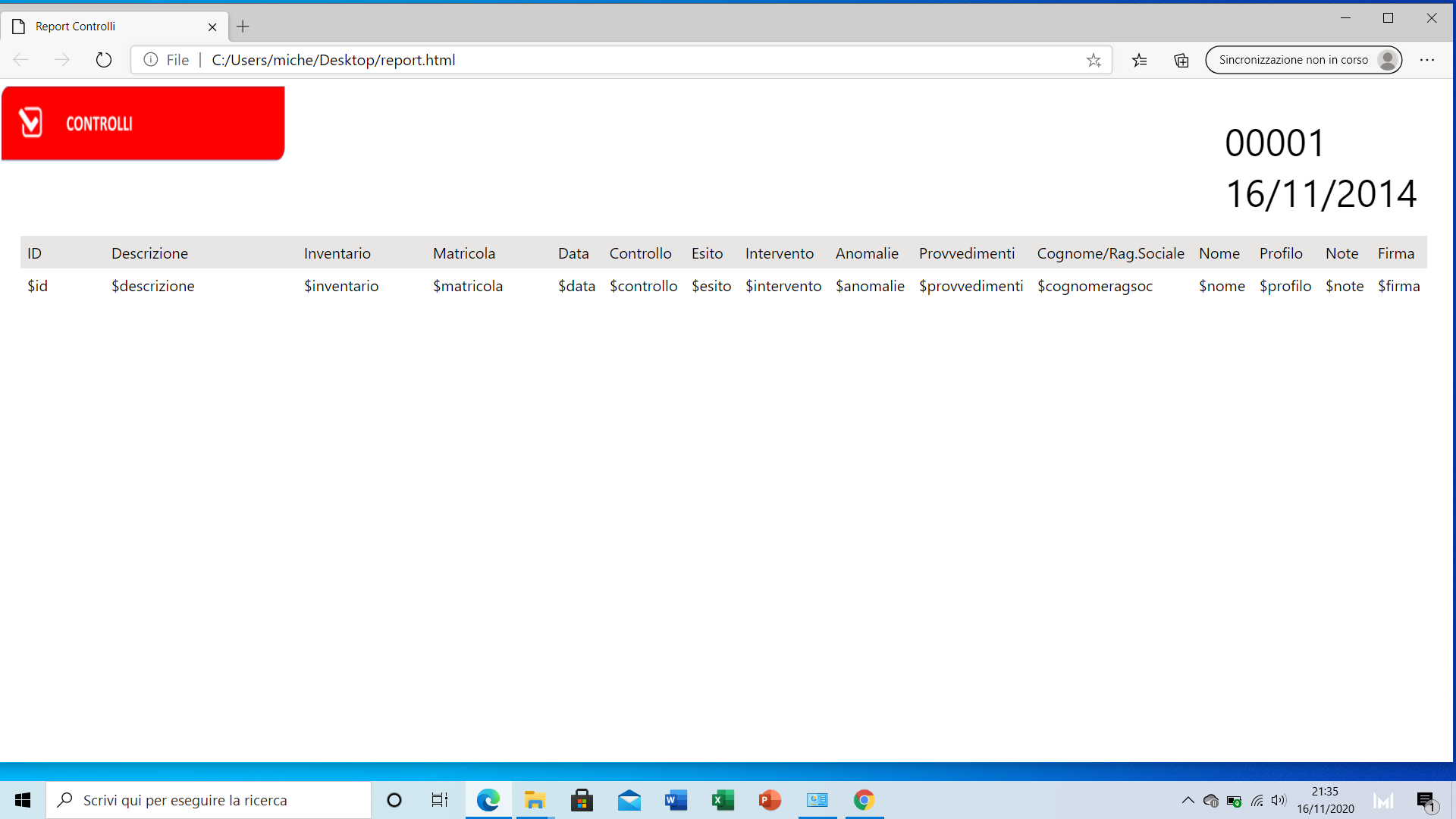Open Settings and more ellipsis menu

coord(1426,60)
